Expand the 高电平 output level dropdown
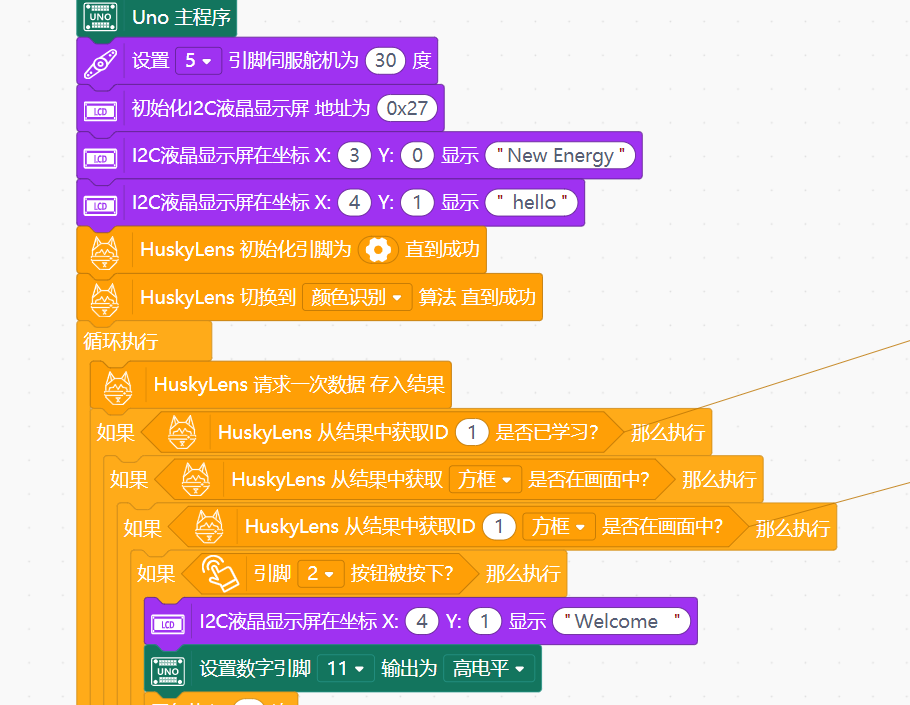 [x=488, y=669]
